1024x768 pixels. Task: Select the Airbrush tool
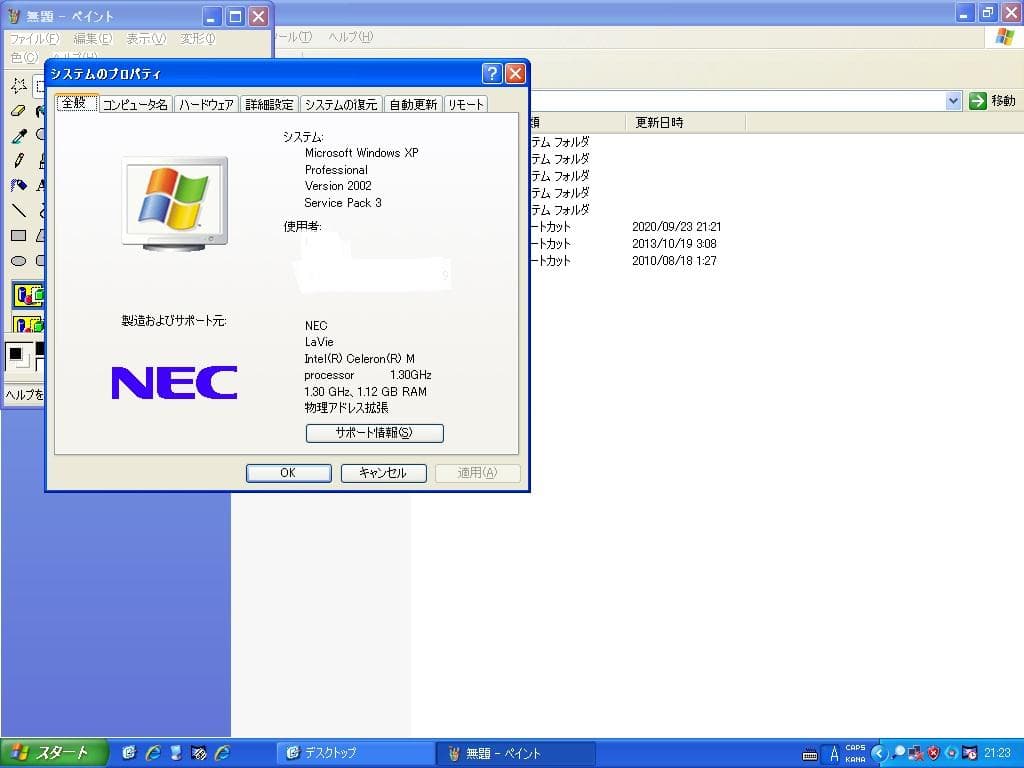[16, 184]
